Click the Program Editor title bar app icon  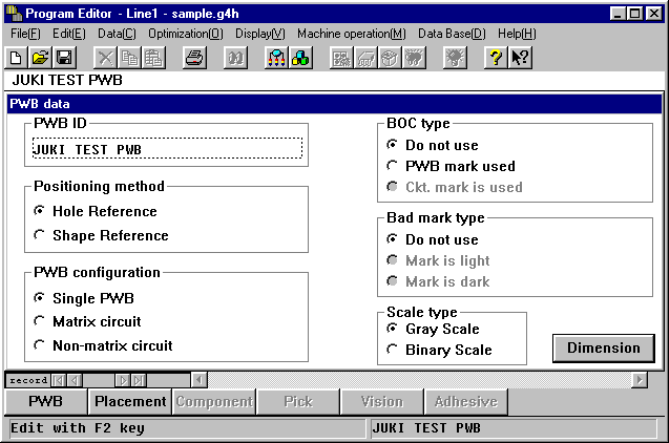pyautogui.click(x=14, y=14)
